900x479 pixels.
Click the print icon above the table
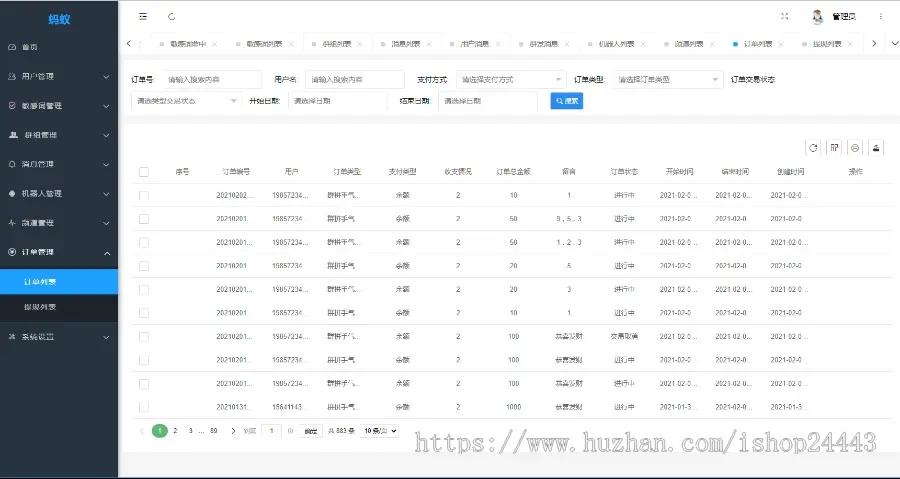876,148
